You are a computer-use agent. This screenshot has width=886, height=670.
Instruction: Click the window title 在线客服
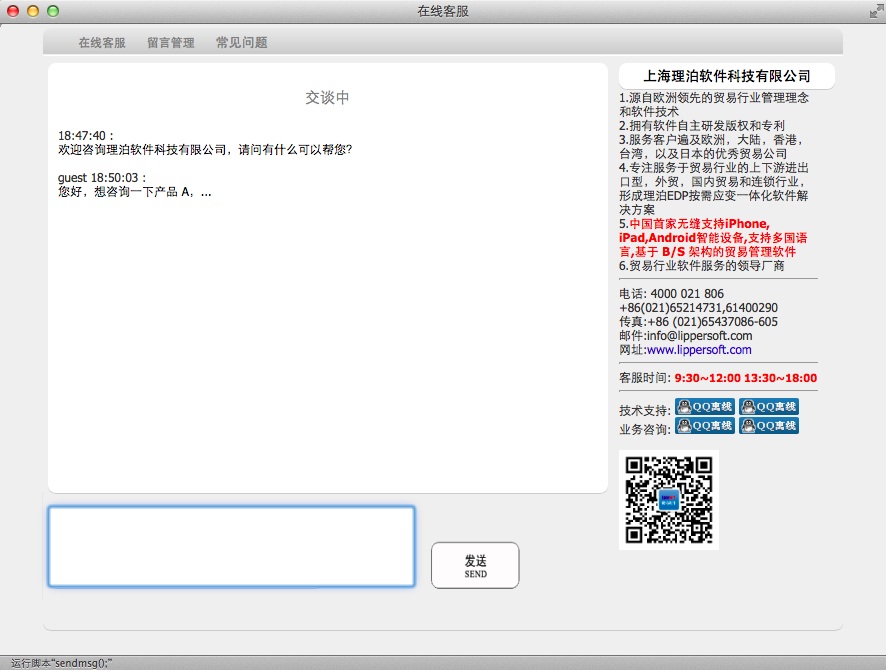click(443, 11)
